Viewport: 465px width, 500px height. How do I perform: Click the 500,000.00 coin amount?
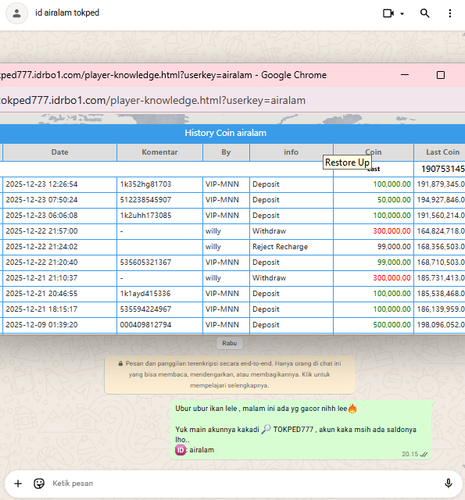392,325
